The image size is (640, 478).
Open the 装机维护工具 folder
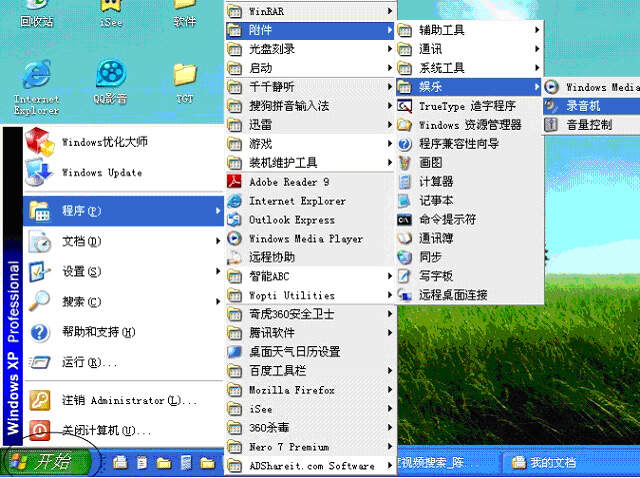pyautogui.click(x=310, y=163)
